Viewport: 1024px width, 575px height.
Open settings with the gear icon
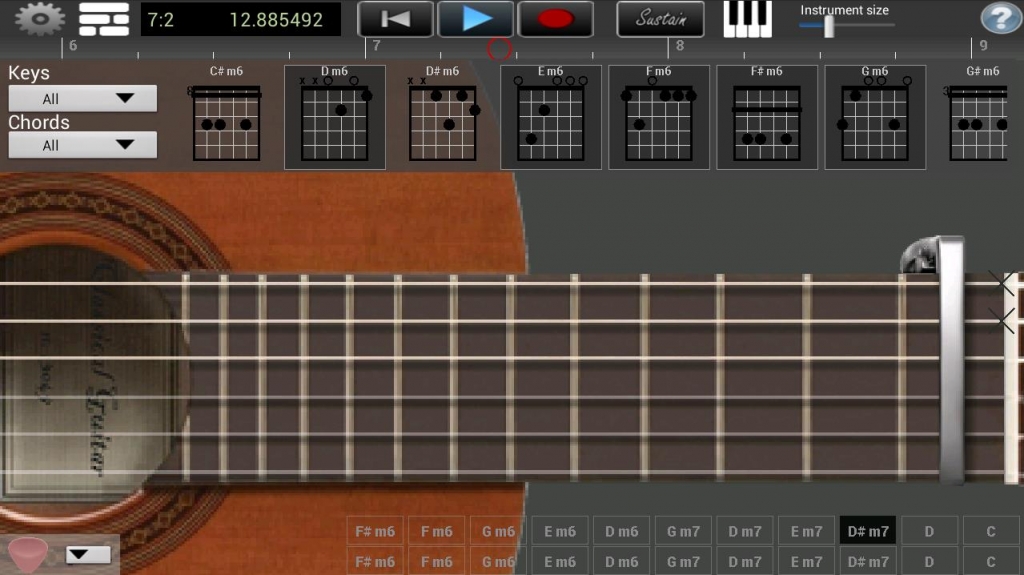click(40, 18)
